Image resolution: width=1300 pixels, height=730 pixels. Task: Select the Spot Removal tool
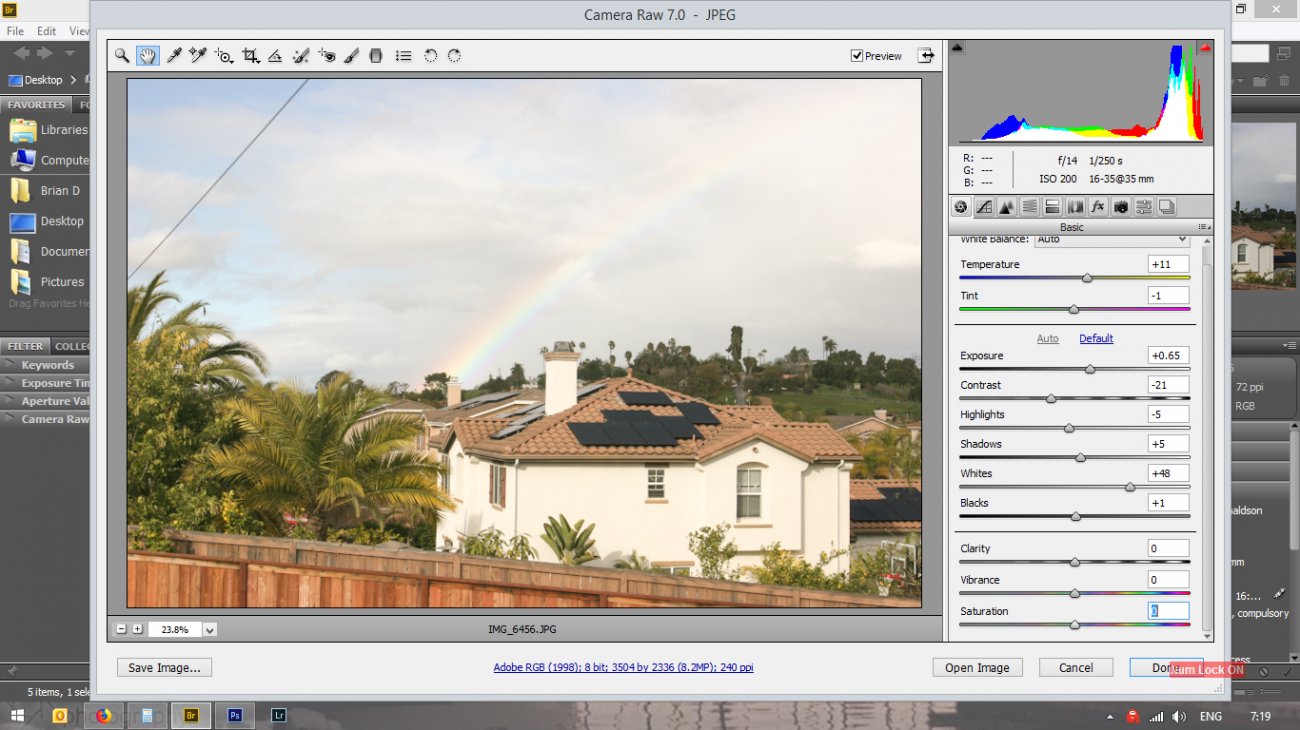[x=300, y=56]
